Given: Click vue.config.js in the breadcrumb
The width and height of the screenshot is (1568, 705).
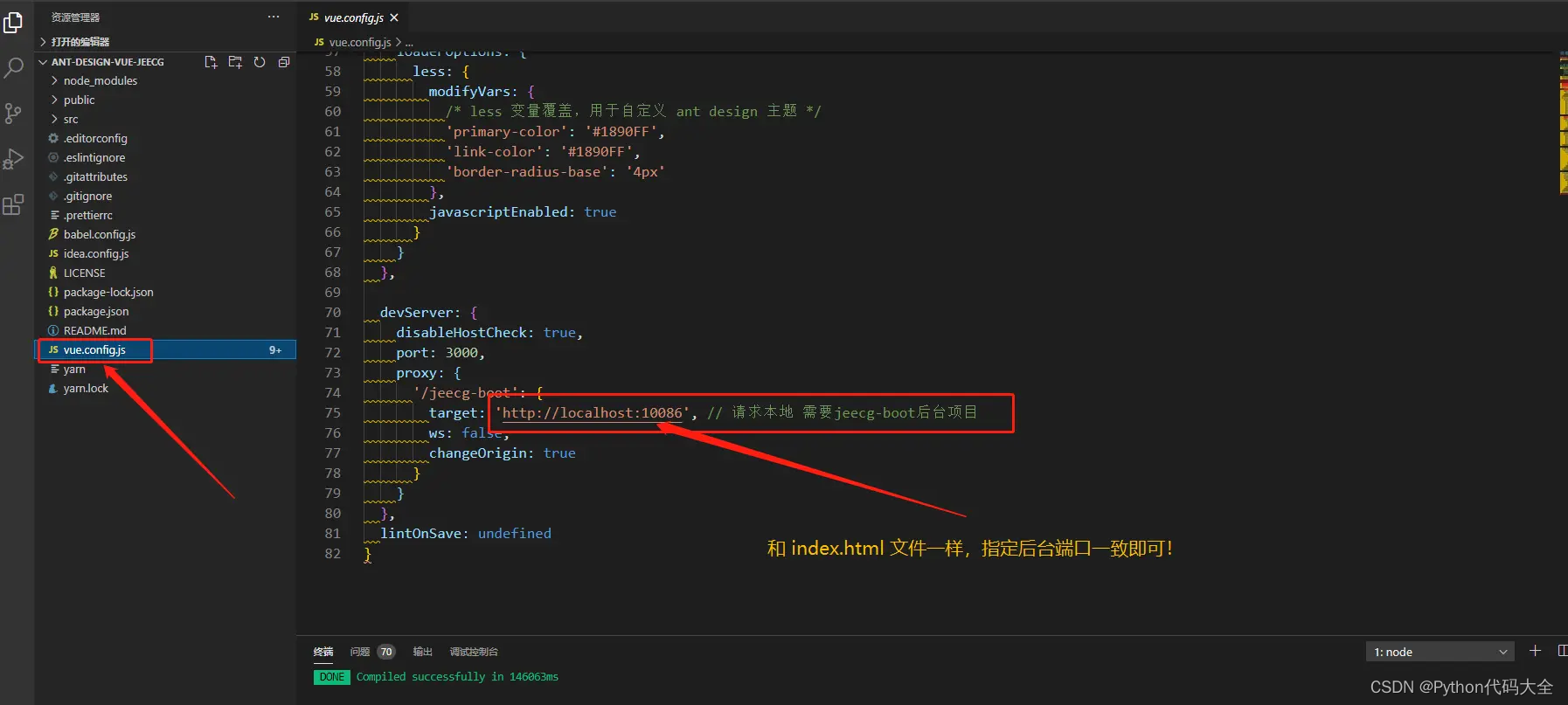Looking at the screenshot, I should click(359, 42).
